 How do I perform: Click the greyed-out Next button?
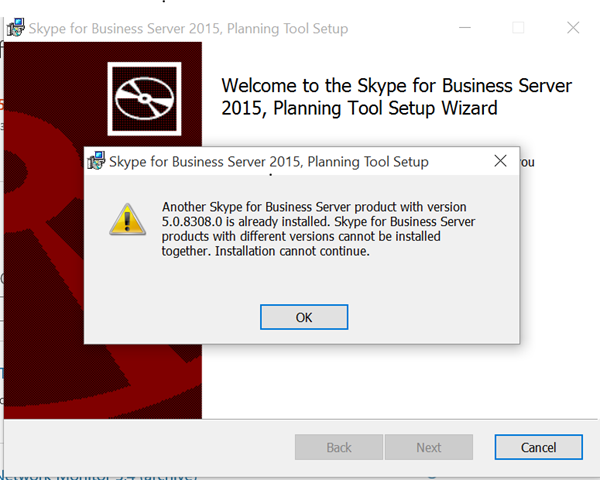429,447
